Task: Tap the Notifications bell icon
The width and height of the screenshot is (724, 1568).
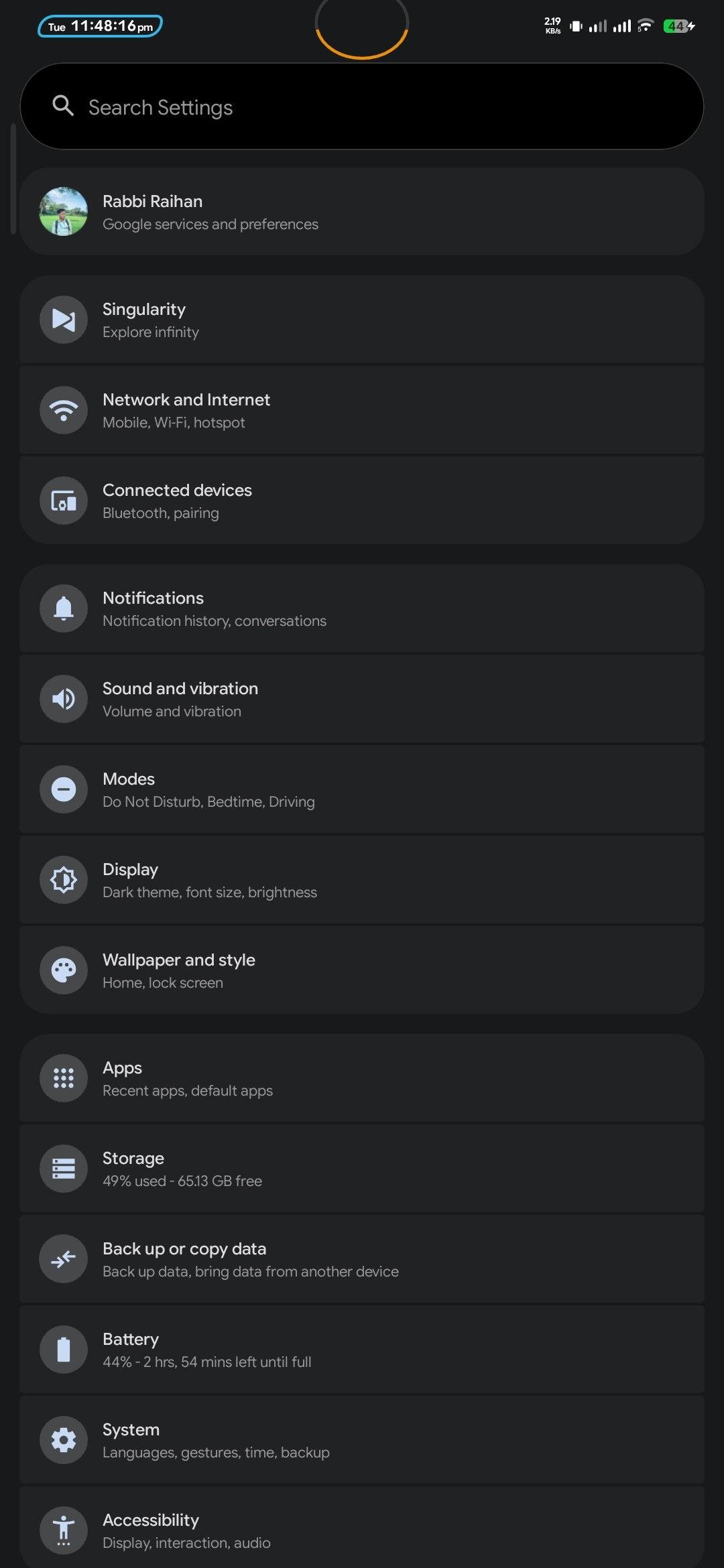Action: click(x=64, y=608)
